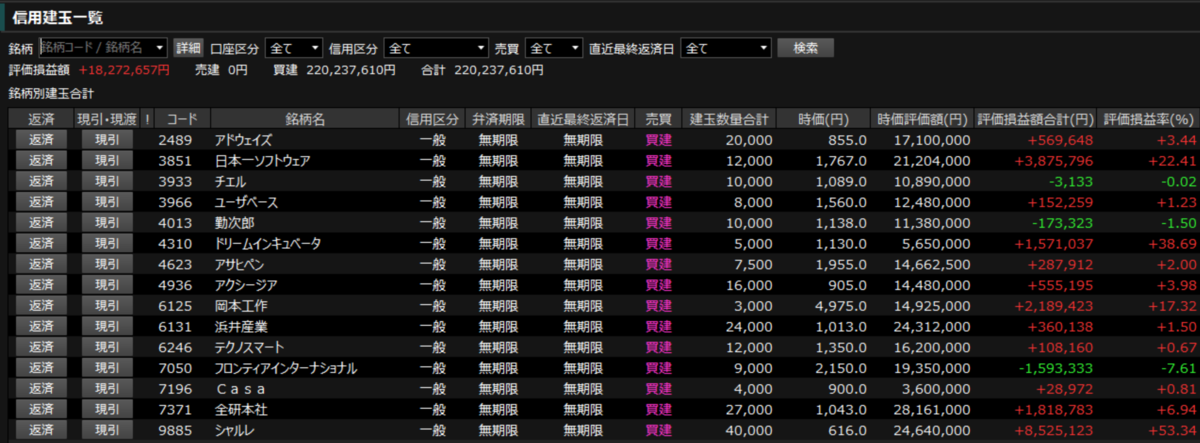Click the -1,593,333 loss value
The height and width of the screenshot is (443, 1200).
tap(1054, 368)
